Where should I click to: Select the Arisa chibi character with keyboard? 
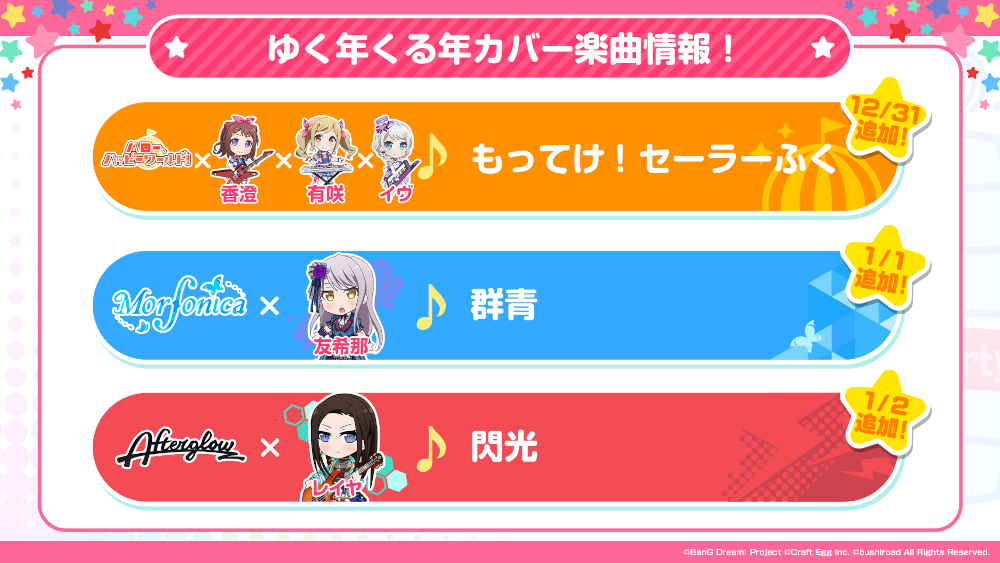click(x=325, y=158)
